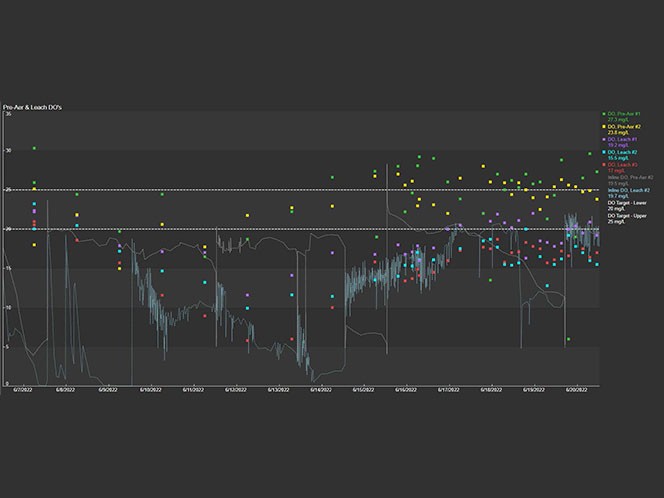Viewport: 664px width, 498px height.
Task: Toggle the Inline DO, Leach #2 series label
Action: (x=629, y=190)
